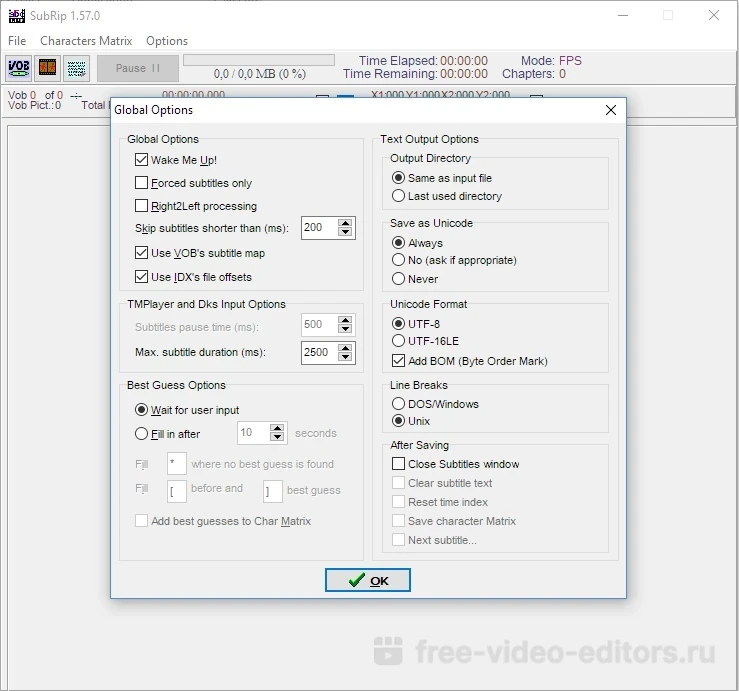Viewport: 739px width, 691px height.
Task: Increase Subtitles pause time value
Action: click(345, 320)
